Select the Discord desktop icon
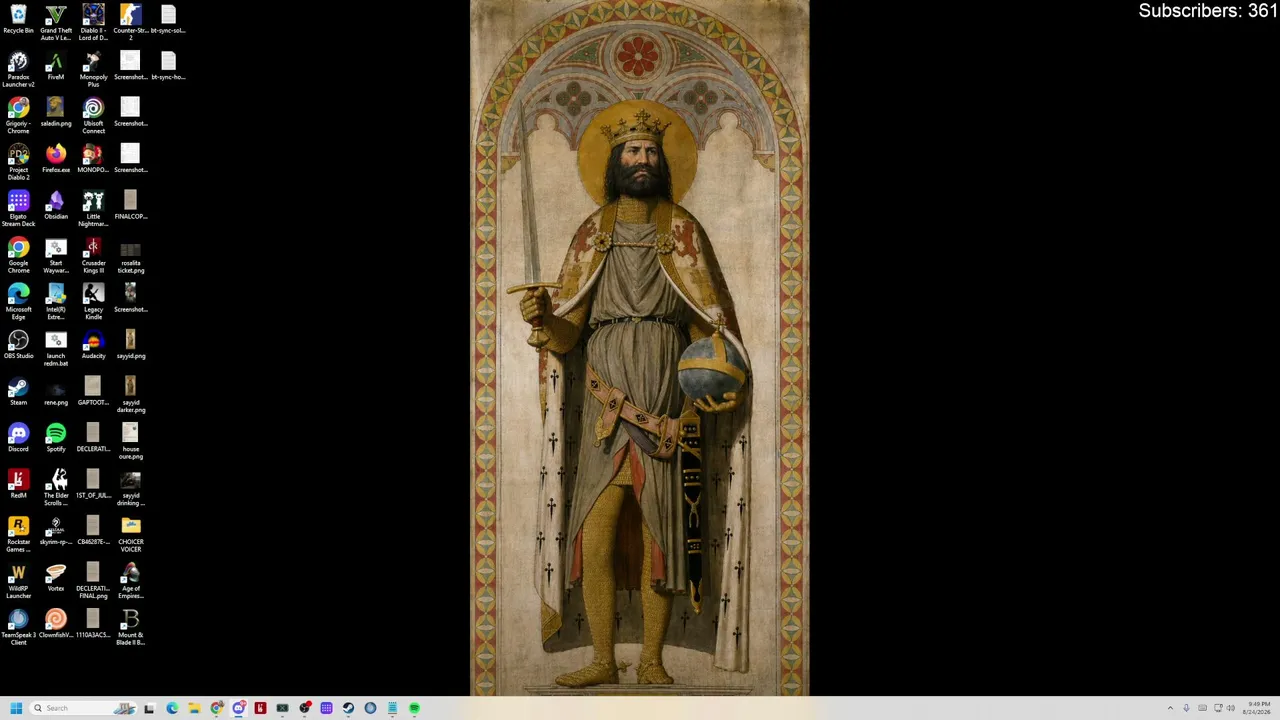 coord(18,437)
